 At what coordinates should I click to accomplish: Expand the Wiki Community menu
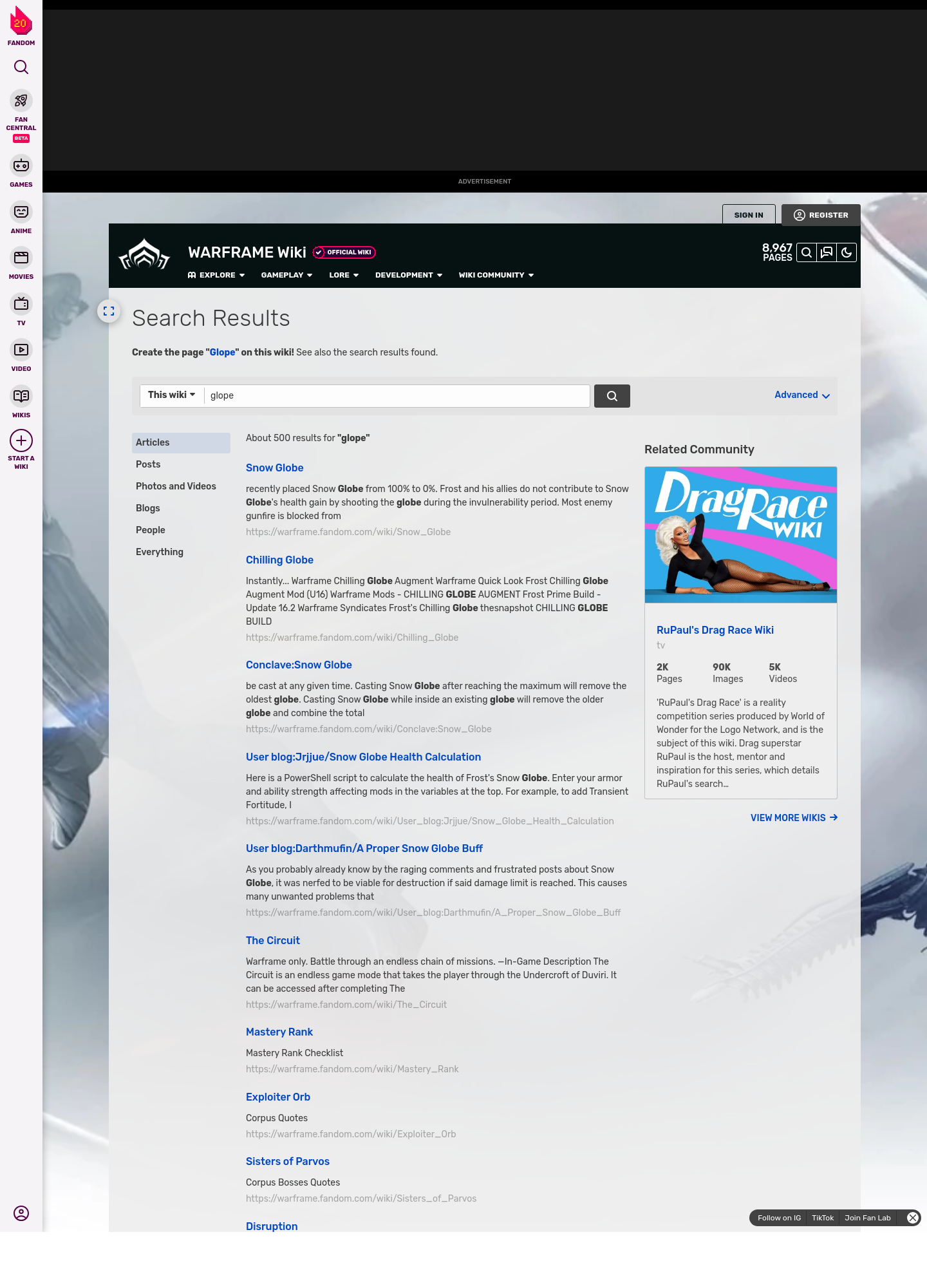click(x=496, y=275)
